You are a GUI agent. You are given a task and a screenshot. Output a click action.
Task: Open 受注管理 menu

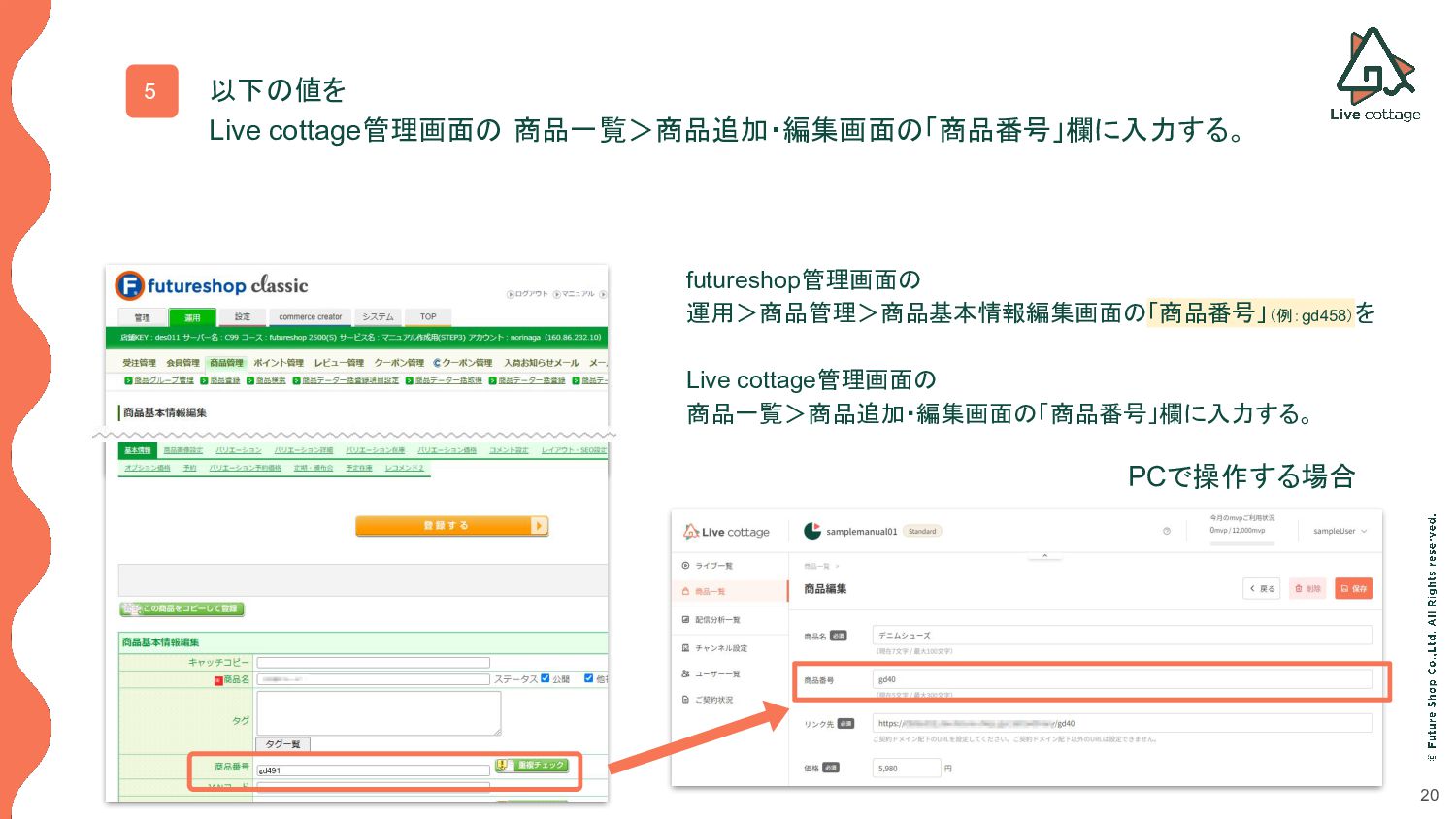139,363
